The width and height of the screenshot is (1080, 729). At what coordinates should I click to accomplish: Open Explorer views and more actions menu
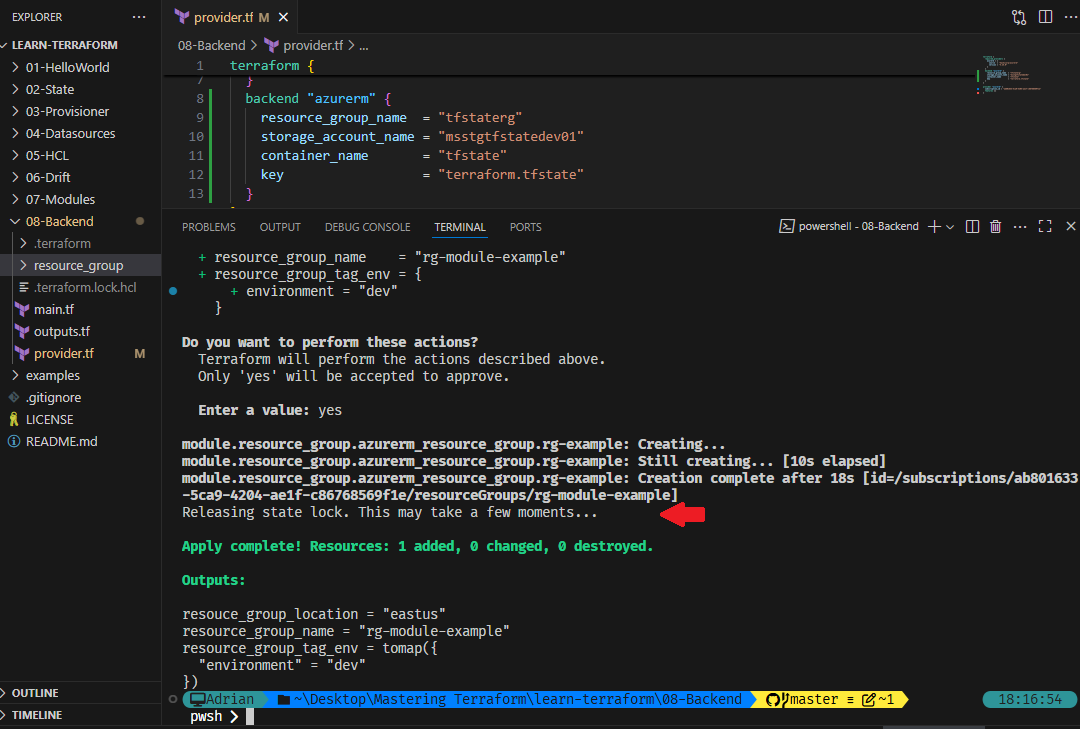139,17
